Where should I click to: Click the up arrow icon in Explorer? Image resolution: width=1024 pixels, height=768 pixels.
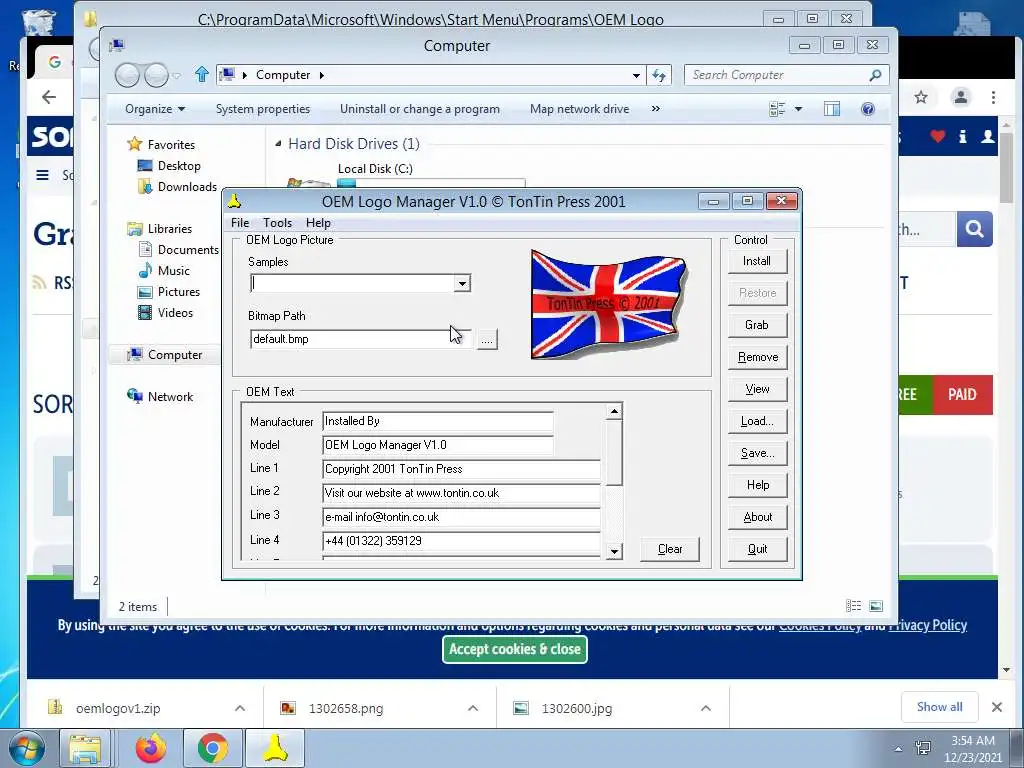(202, 74)
